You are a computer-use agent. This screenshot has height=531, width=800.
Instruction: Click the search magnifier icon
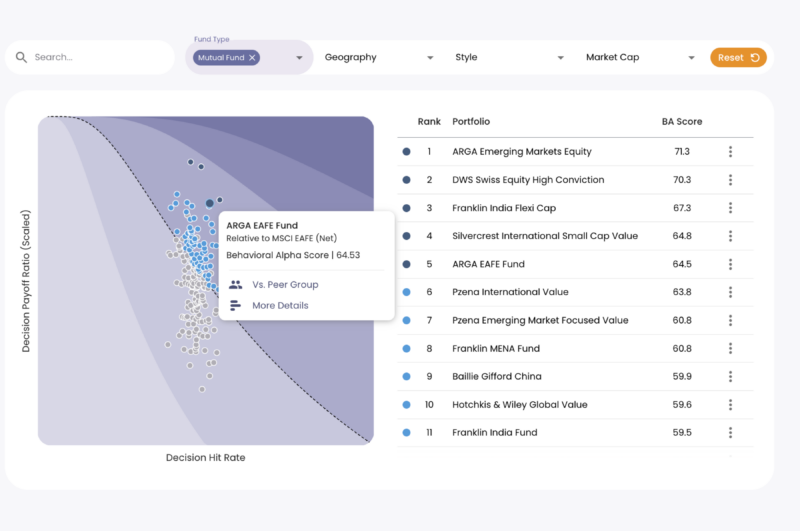[x=21, y=57]
